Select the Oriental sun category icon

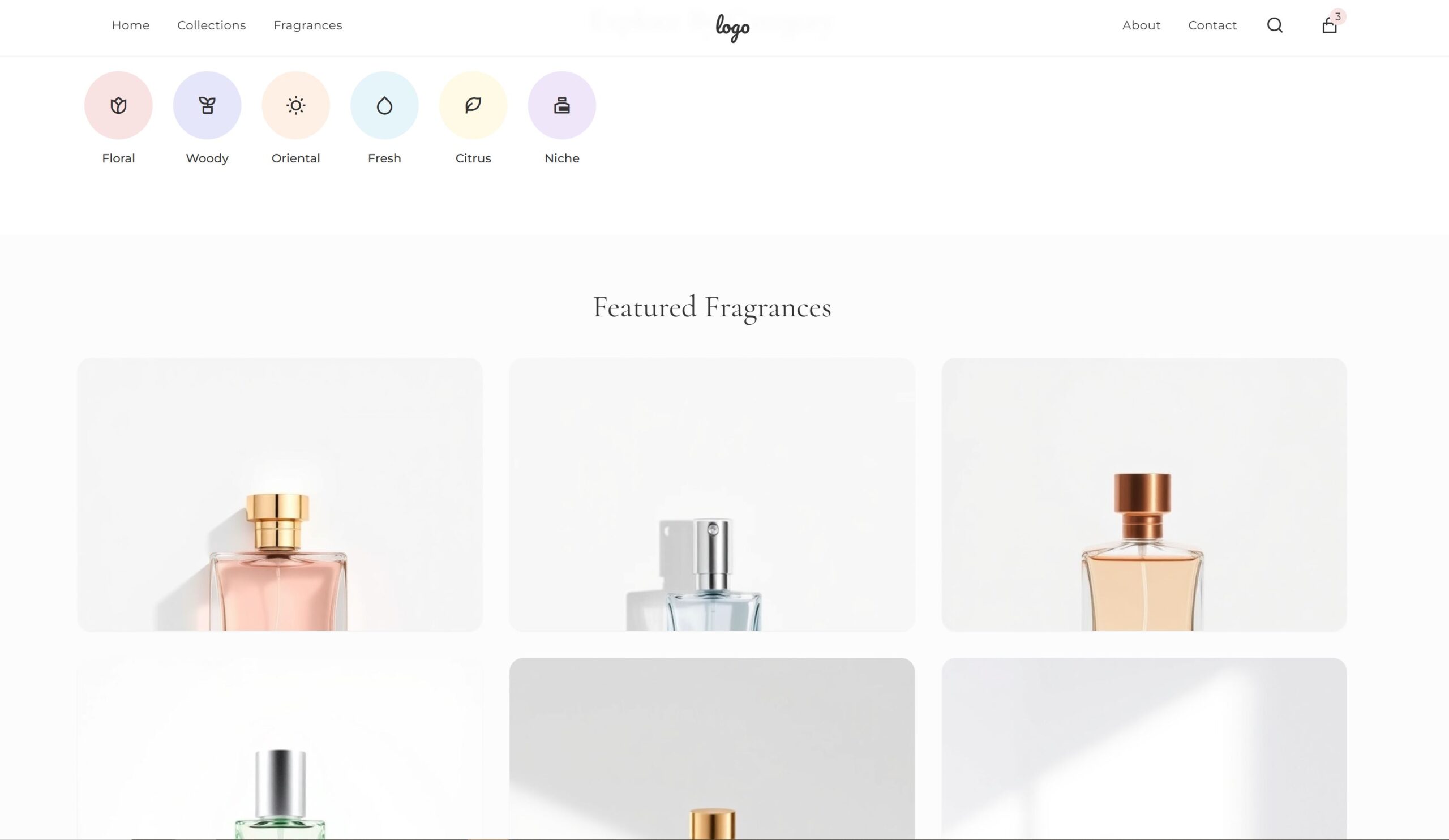pos(295,105)
